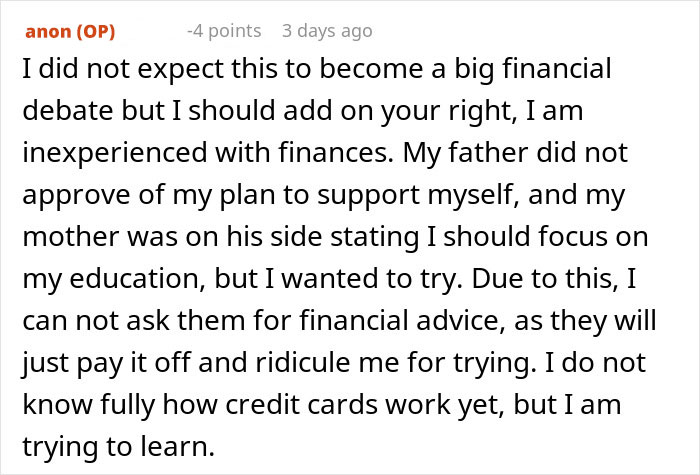Open the anon (OP) user profile

[70, 31]
